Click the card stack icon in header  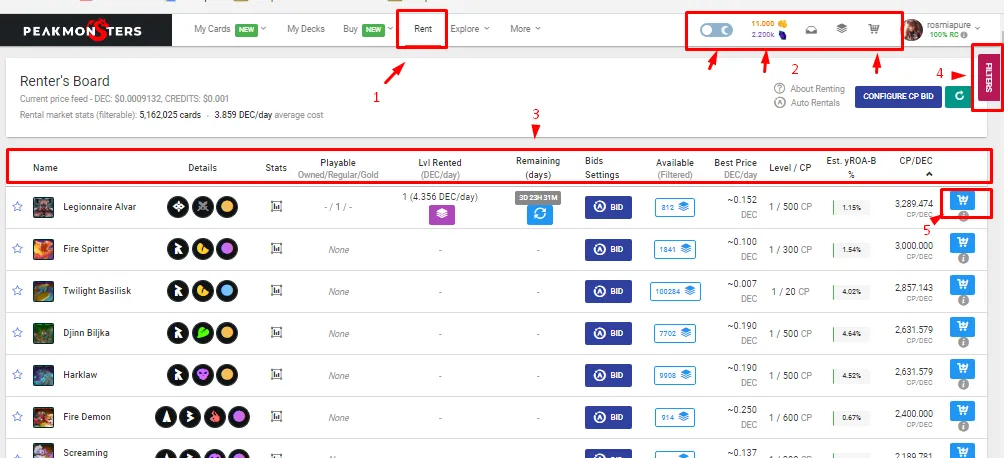tap(842, 29)
